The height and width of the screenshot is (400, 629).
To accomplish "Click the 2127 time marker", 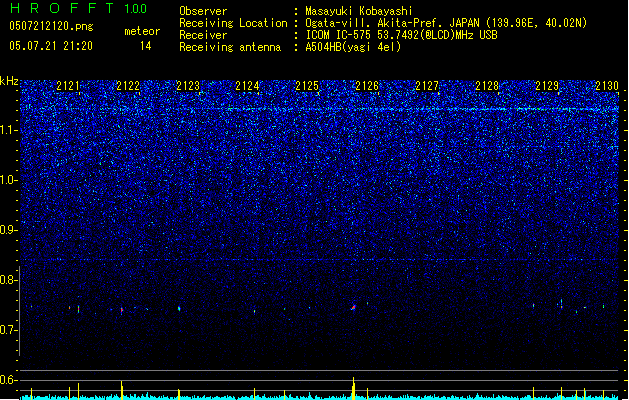I will pos(427,86).
